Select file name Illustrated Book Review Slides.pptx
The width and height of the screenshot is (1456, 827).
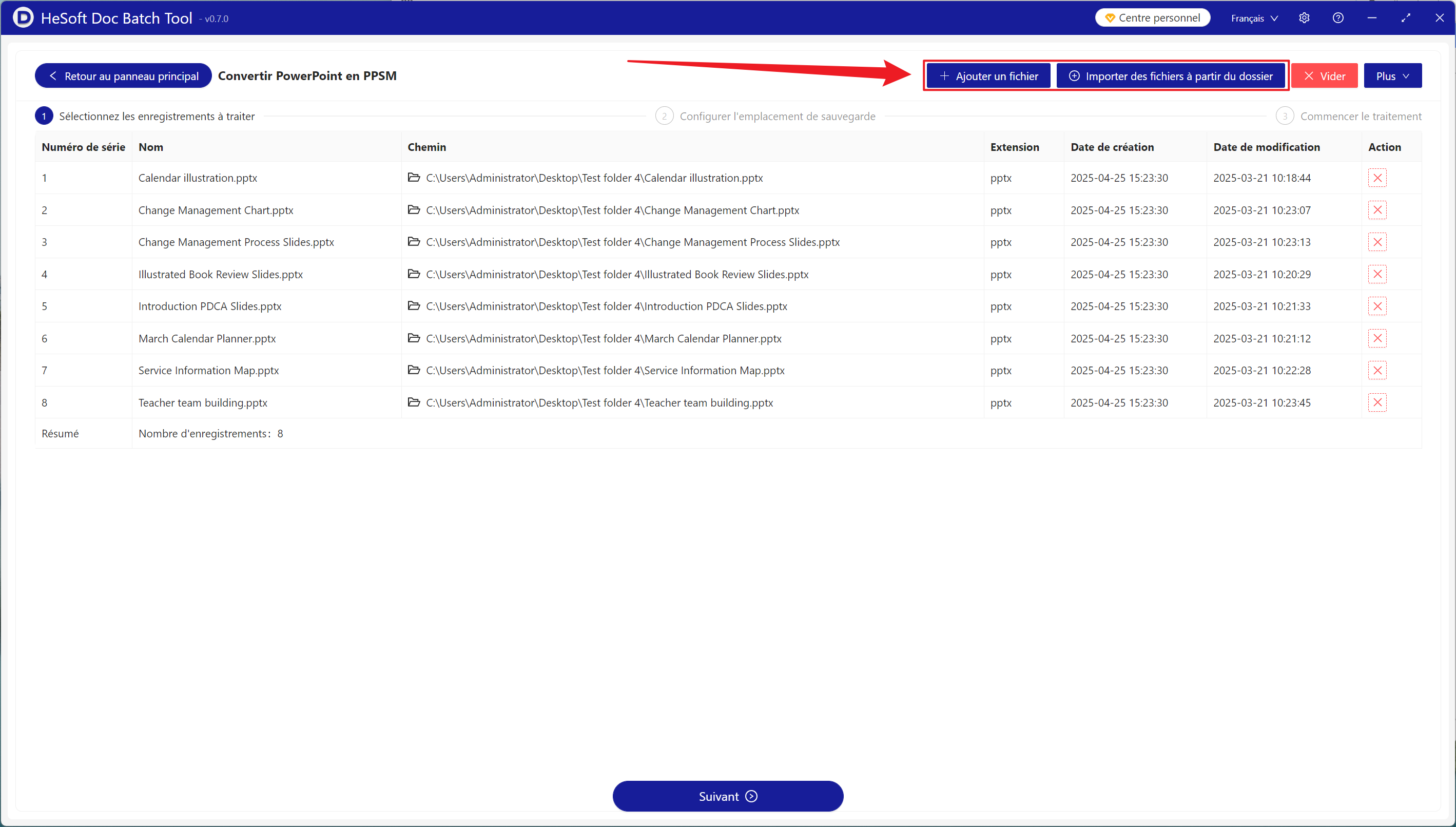click(x=221, y=274)
